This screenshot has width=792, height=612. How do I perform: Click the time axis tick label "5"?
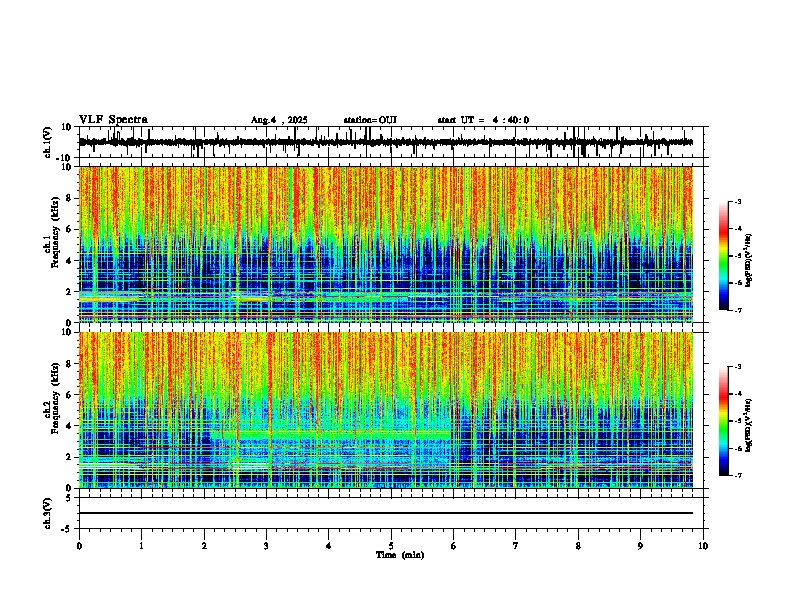pyautogui.click(x=391, y=546)
